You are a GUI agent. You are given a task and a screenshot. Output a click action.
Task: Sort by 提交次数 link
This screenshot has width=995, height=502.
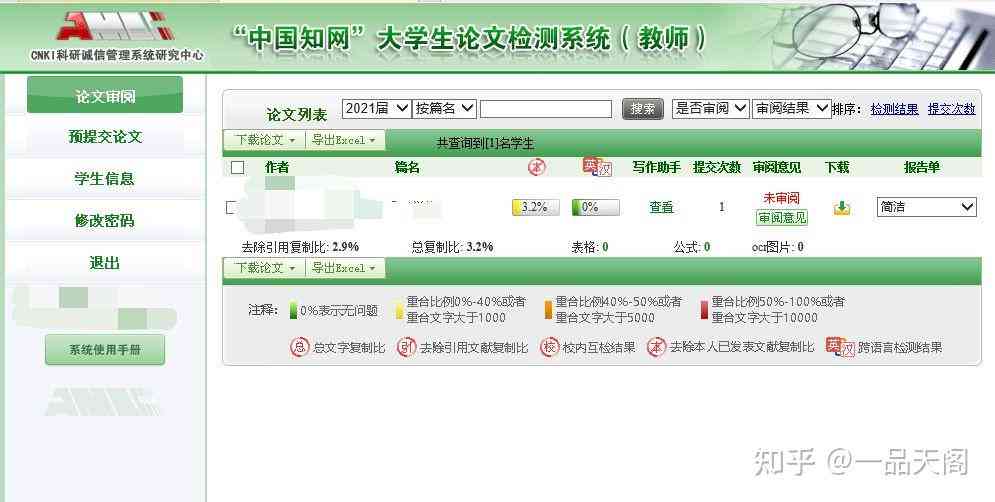pyautogui.click(x=951, y=109)
